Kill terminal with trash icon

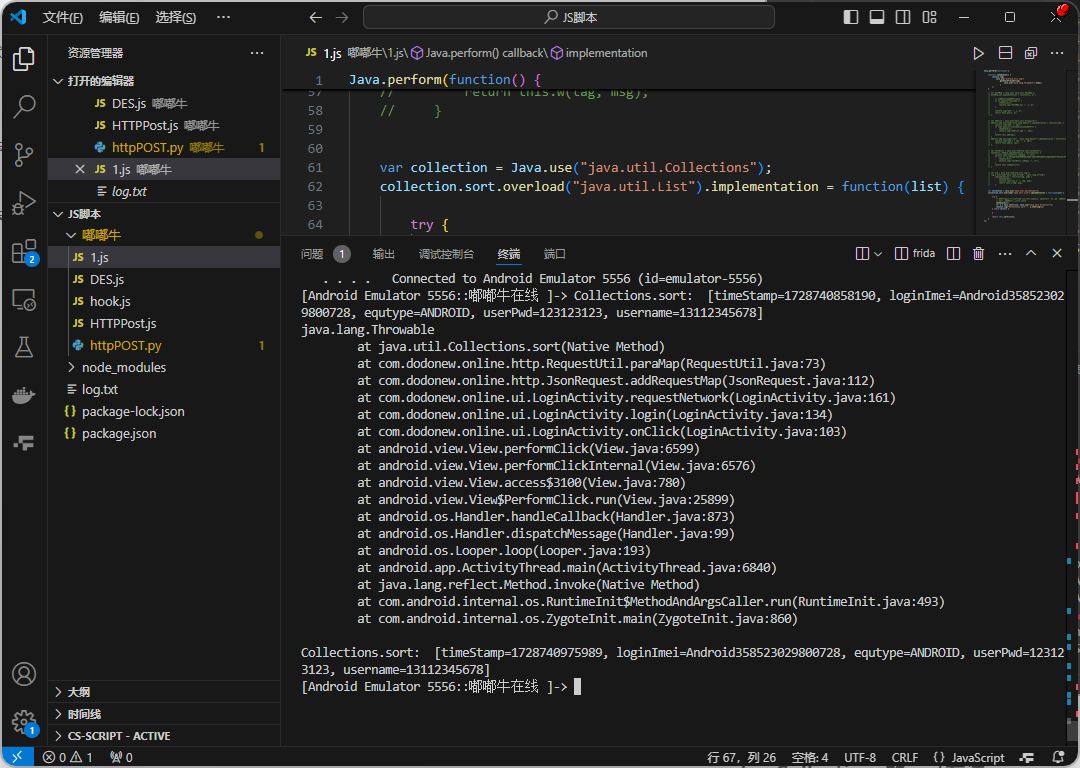click(978, 254)
